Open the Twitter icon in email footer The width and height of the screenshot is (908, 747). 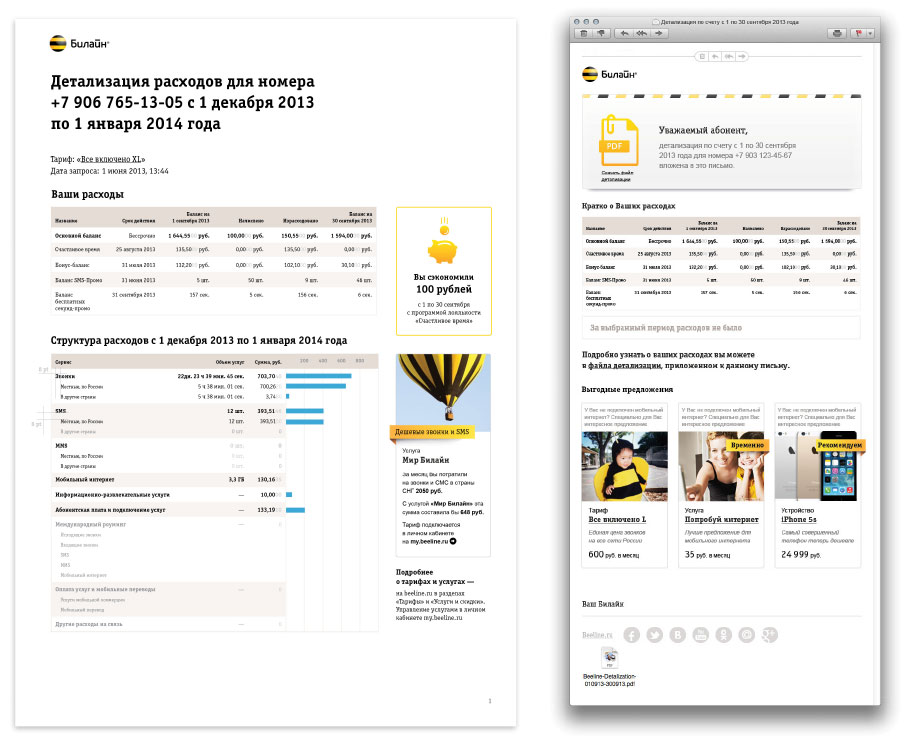[654, 635]
